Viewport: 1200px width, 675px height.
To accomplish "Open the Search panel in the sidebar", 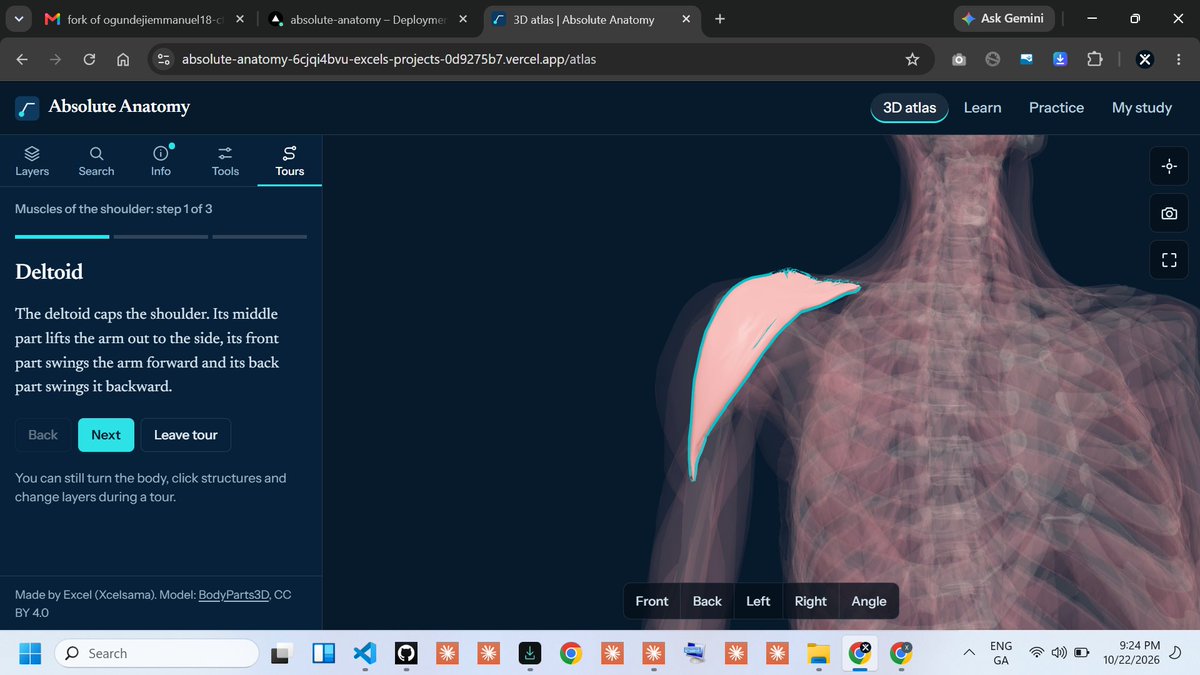I will (96, 161).
